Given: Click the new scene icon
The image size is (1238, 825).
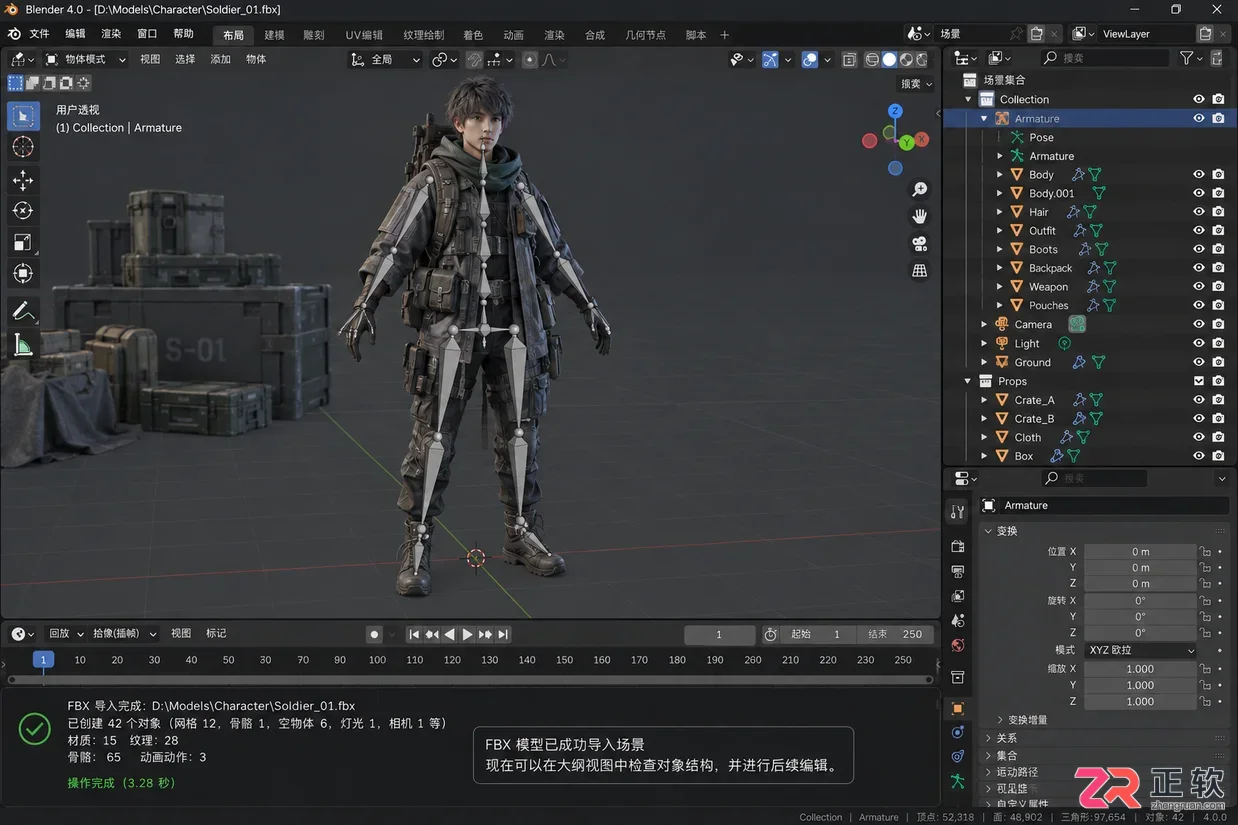Looking at the screenshot, I should (1037, 34).
